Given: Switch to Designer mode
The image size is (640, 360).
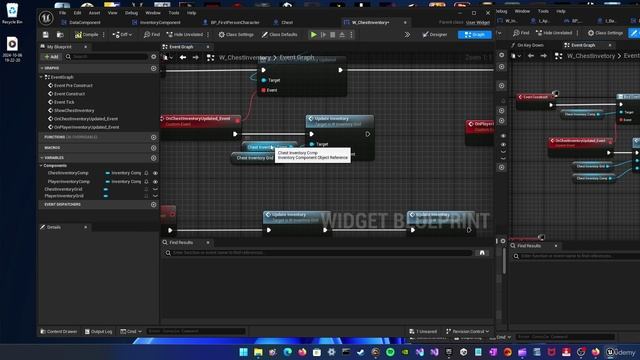Looking at the screenshot, I should pyautogui.click(x=435, y=35).
